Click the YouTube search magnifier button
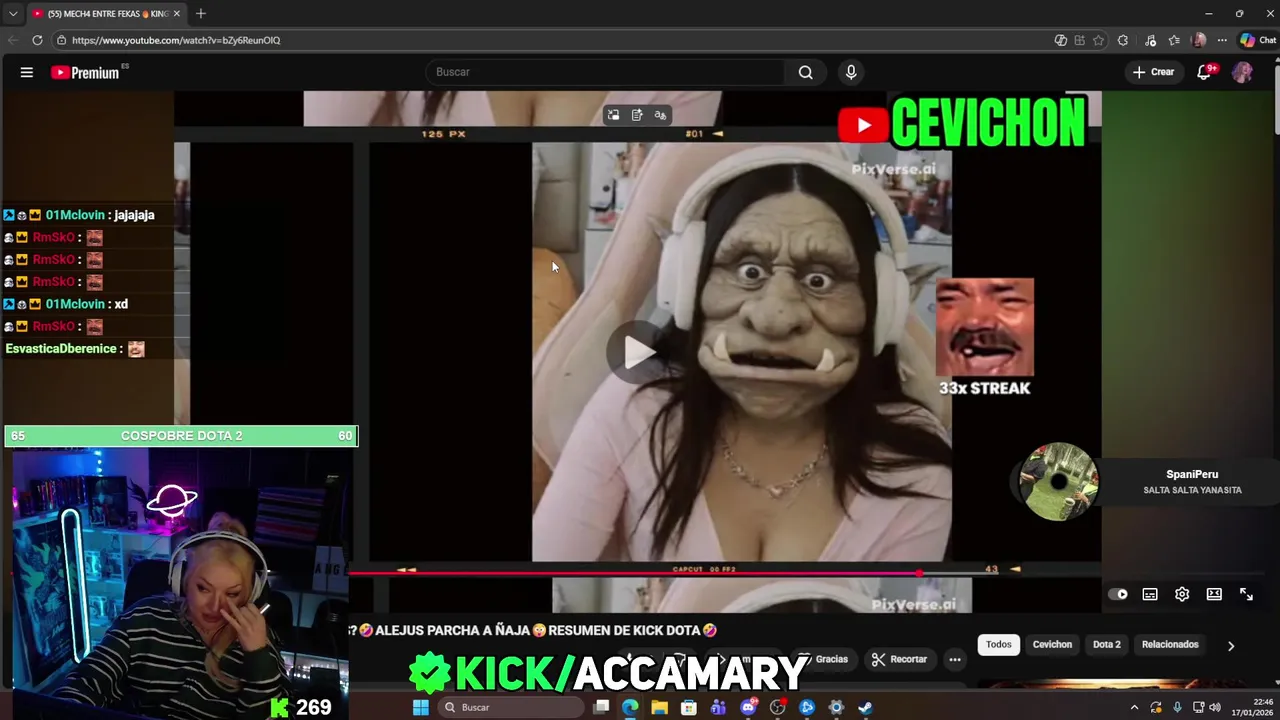 [x=805, y=72]
